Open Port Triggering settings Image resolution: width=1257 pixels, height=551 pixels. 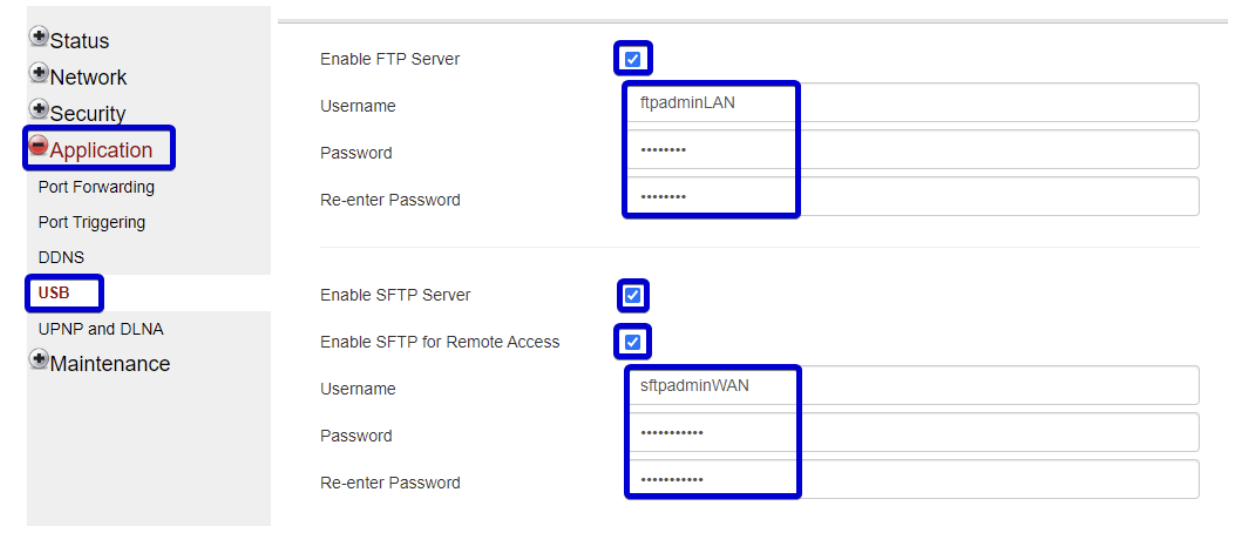(x=91, y=222)
